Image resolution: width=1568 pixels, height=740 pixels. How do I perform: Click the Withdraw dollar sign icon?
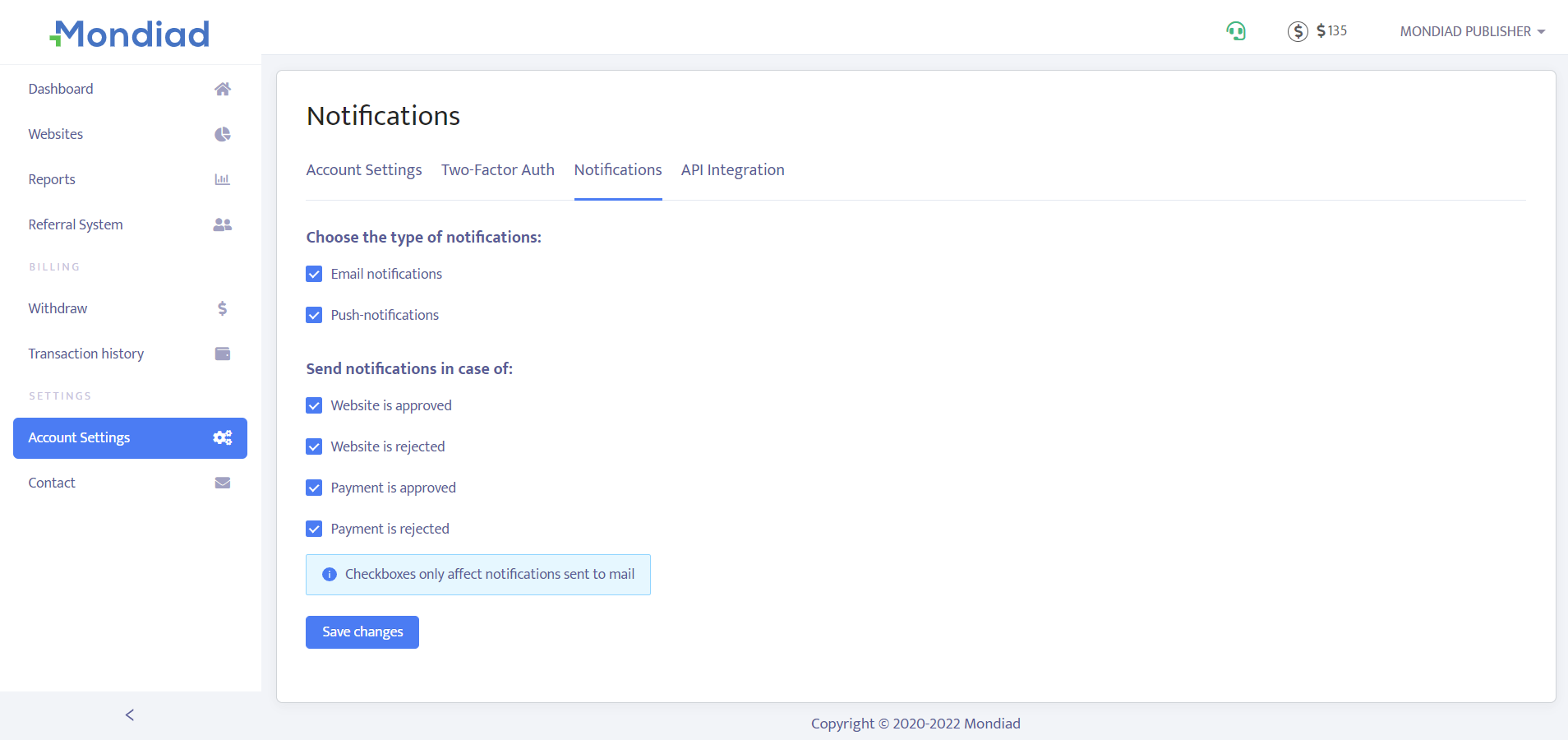222,308
